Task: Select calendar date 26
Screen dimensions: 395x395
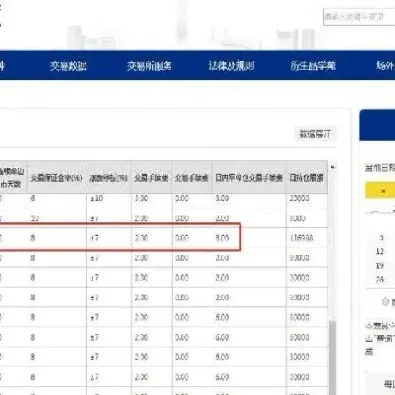Action: click(x=380, y=279)
